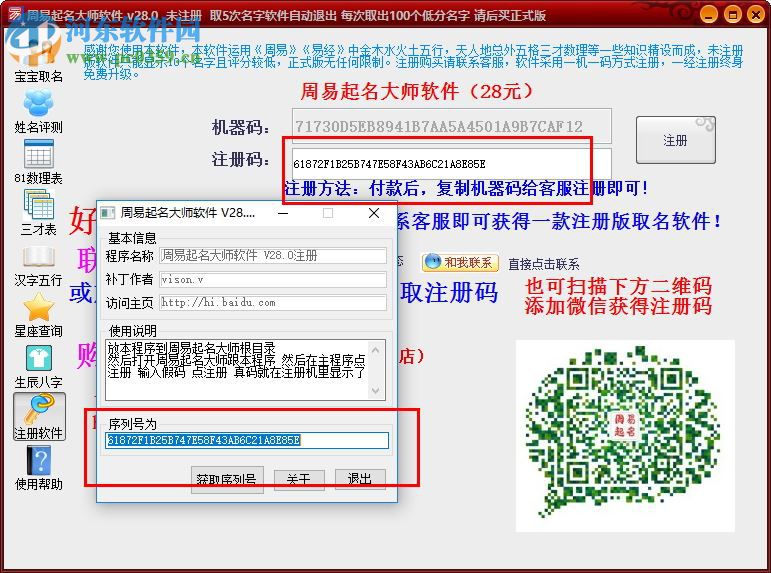Viewport: 771px width, 573px height.
Task: Open the 星座查询 star icon
Action: click(x=38, y=314)
